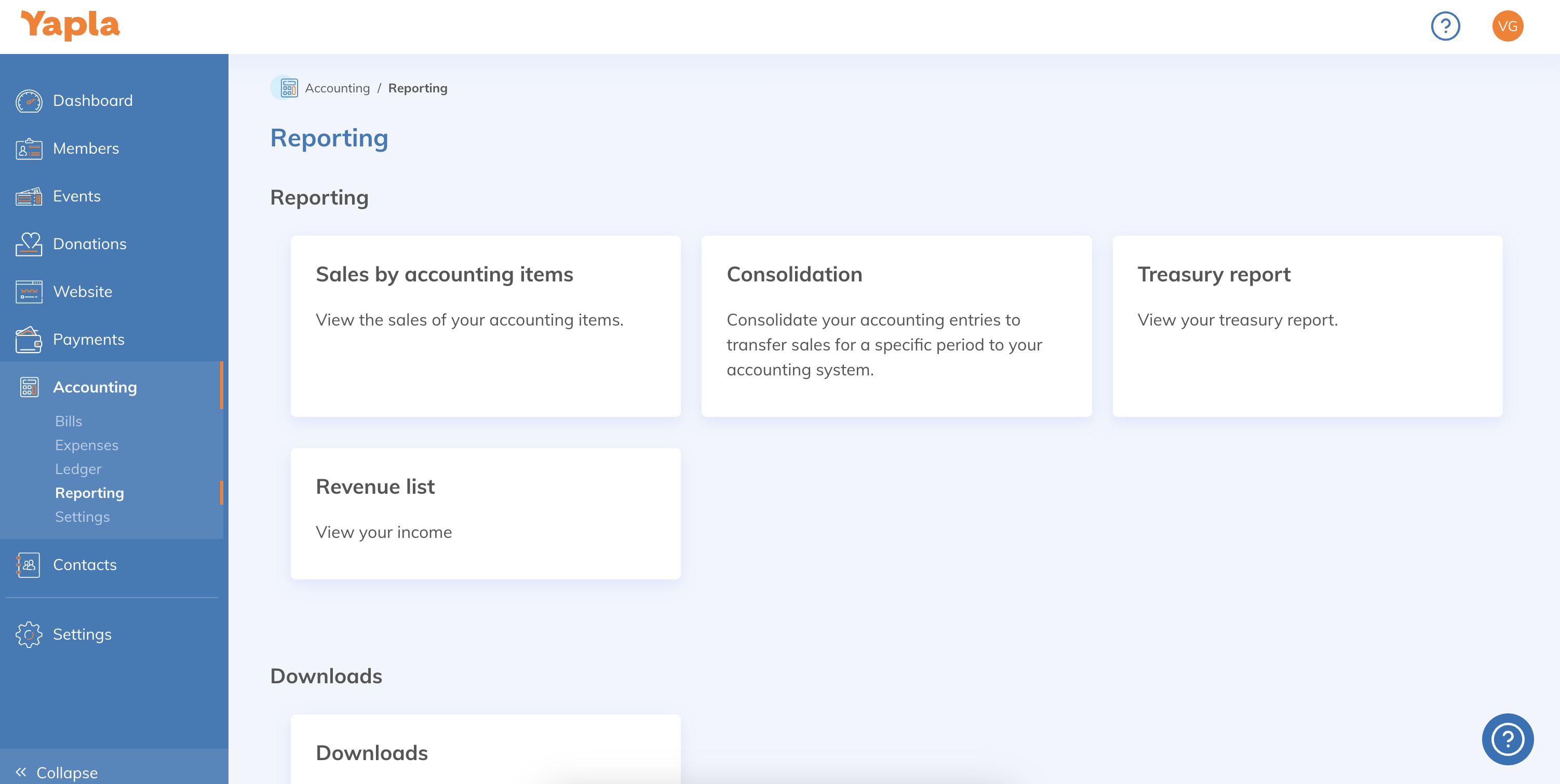Open the Sales by accounting items card
Viewport: 1560px width, 784px height.
coord(485,326)
